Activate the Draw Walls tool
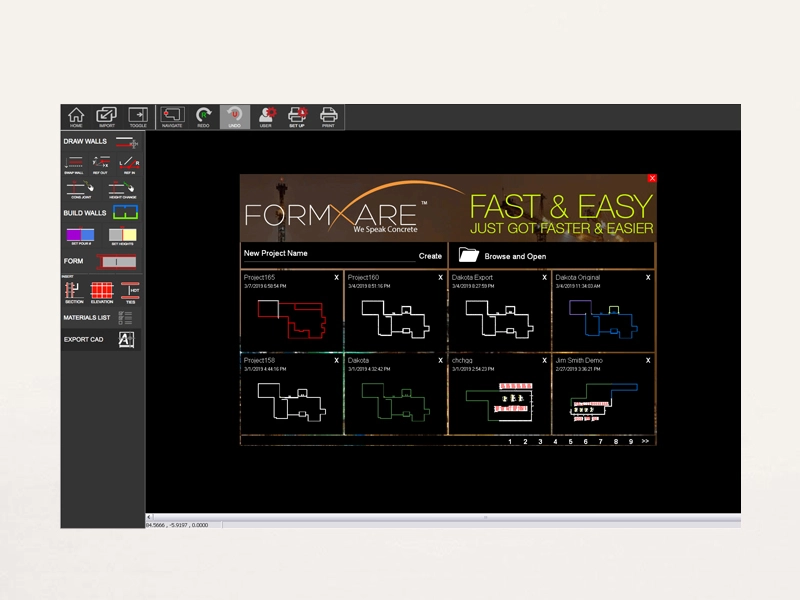This screenshot has width=800, height=600. tap(101, 142)
